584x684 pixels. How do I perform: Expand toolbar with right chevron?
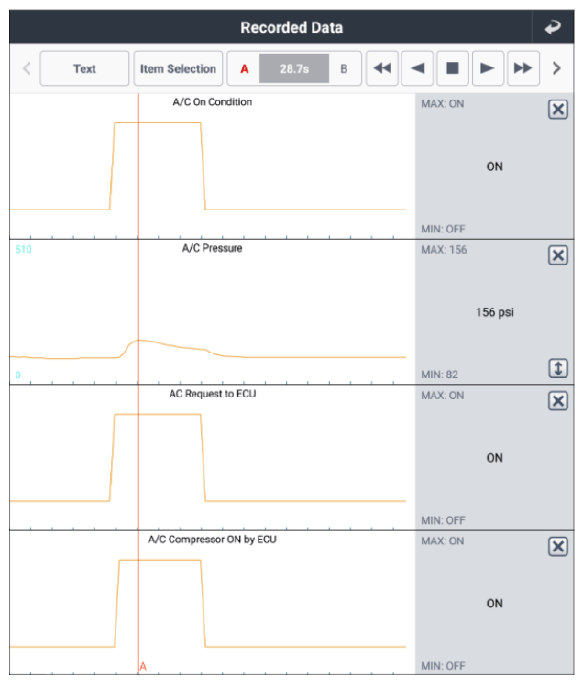coord(557,68)
